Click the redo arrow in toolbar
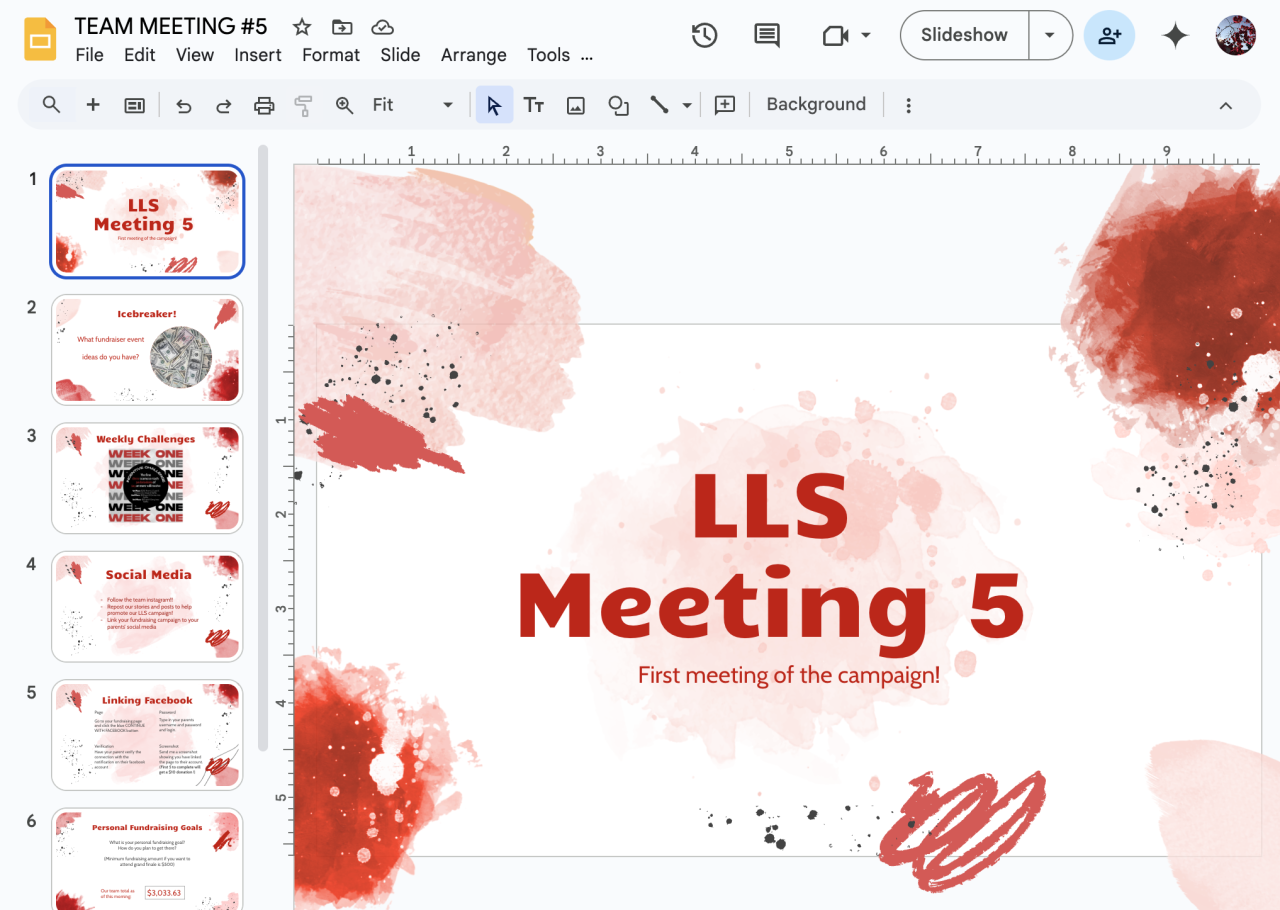The height and width of the screenshot is (910, 1280). [224, 105]
